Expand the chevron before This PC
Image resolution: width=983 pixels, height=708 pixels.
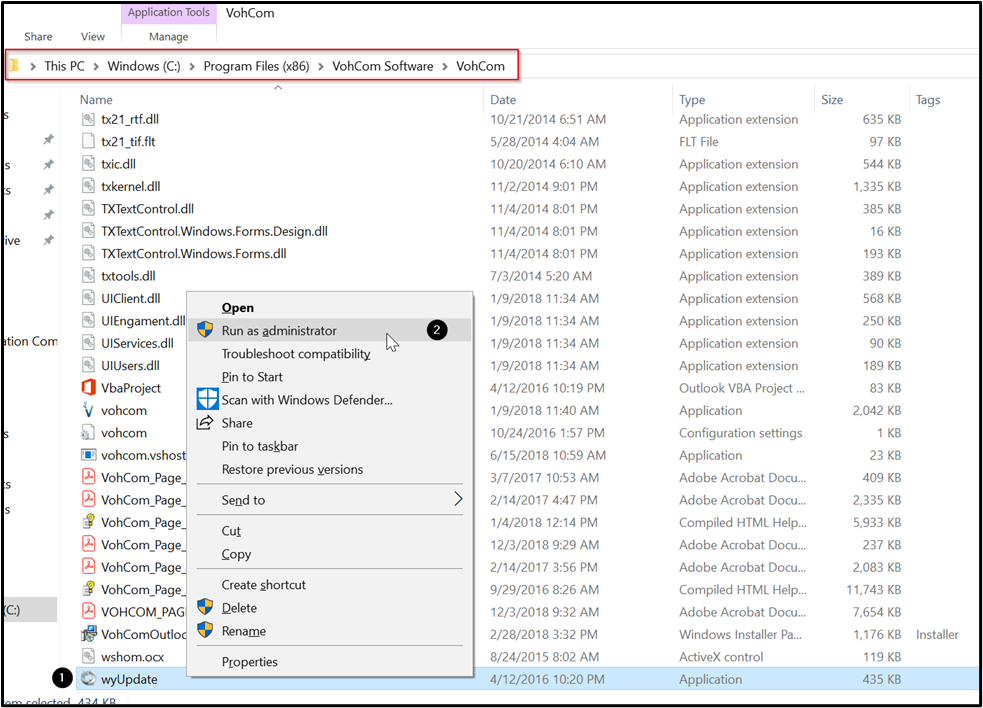33,66
